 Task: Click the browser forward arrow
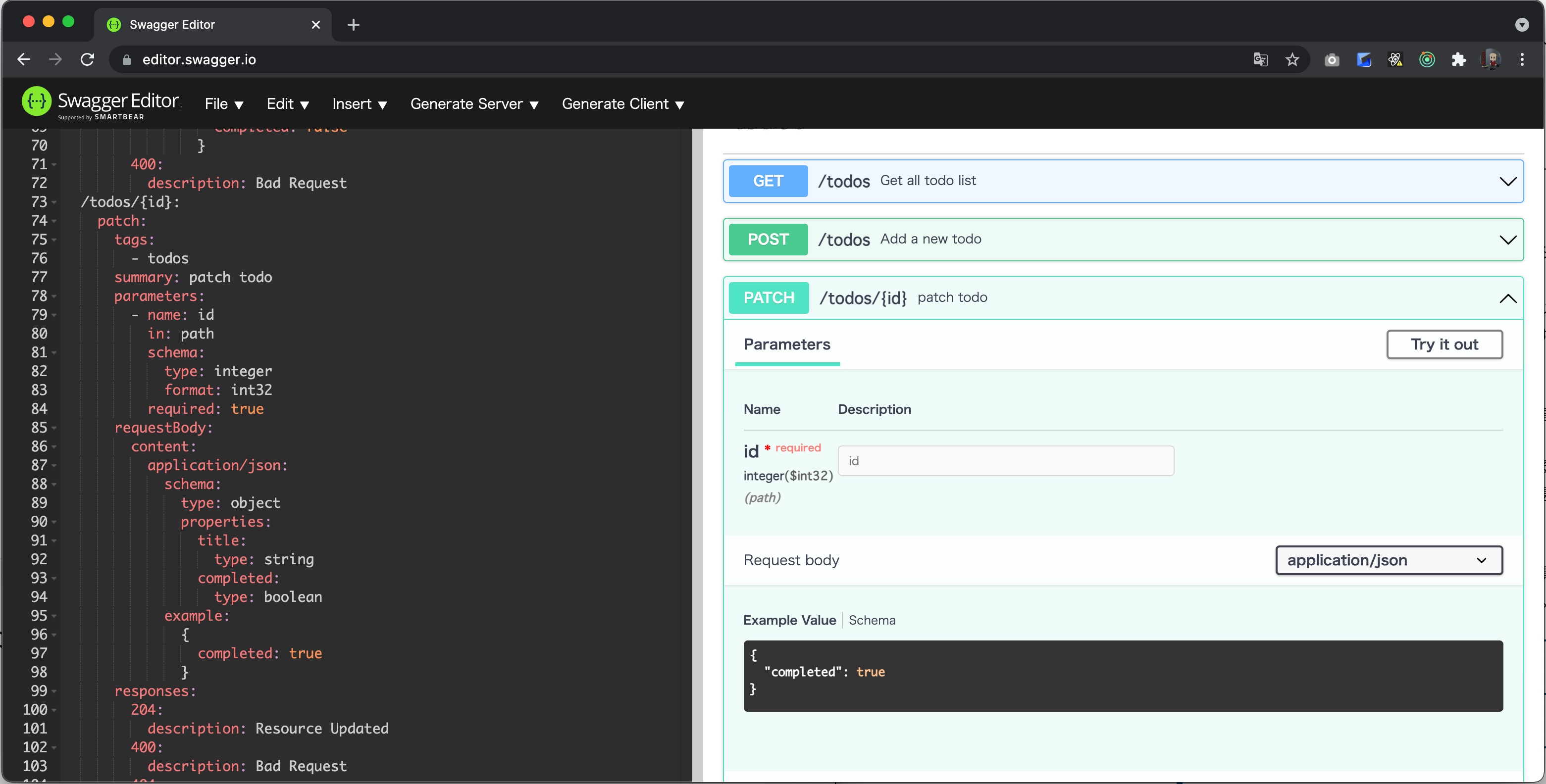[55, 59]
